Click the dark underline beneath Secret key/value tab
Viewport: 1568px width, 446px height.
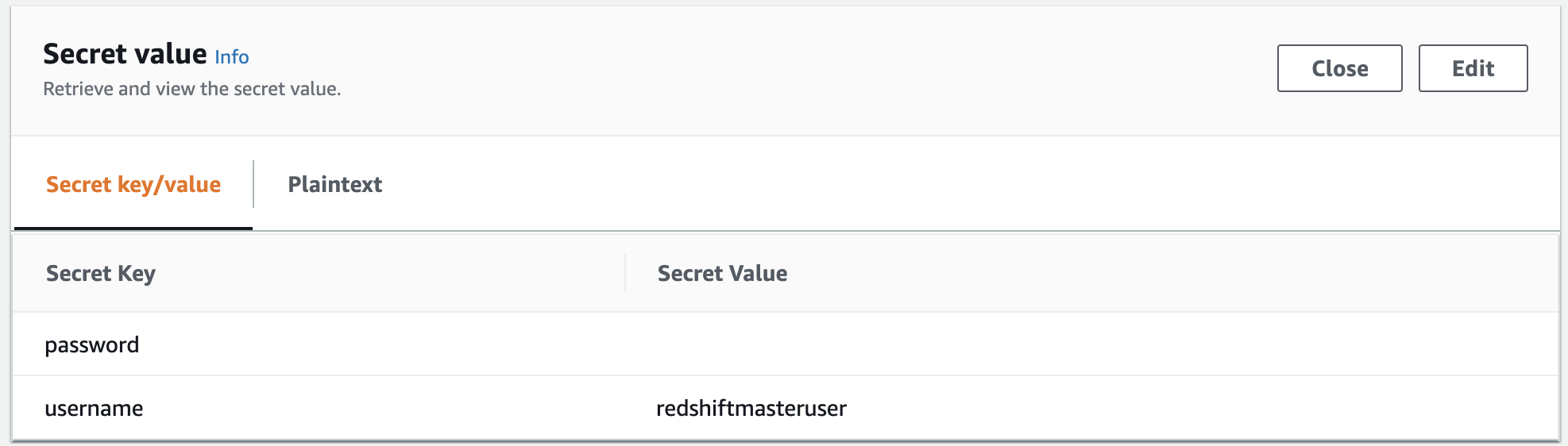point(133,229)
